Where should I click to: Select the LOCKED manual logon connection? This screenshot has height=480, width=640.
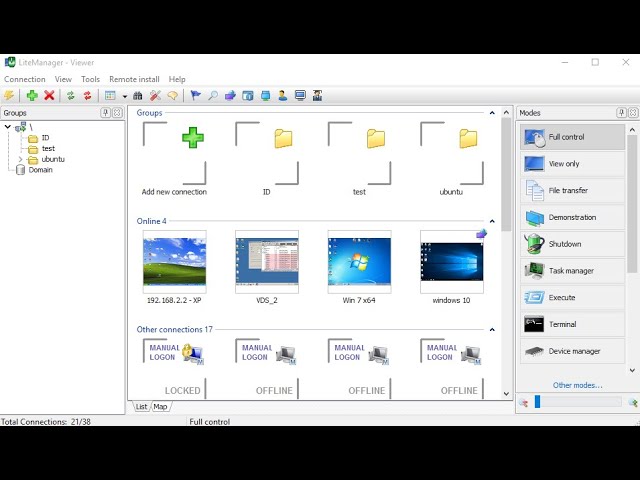174,369
